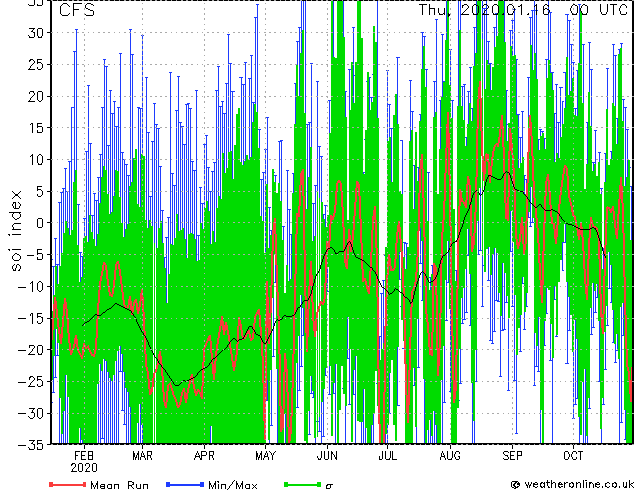Click the chart date 'Thu, 2020.01.16 00 UTC'
This screenshot has height=490, width=634.
pyautogui.click(x=522, y=10)
